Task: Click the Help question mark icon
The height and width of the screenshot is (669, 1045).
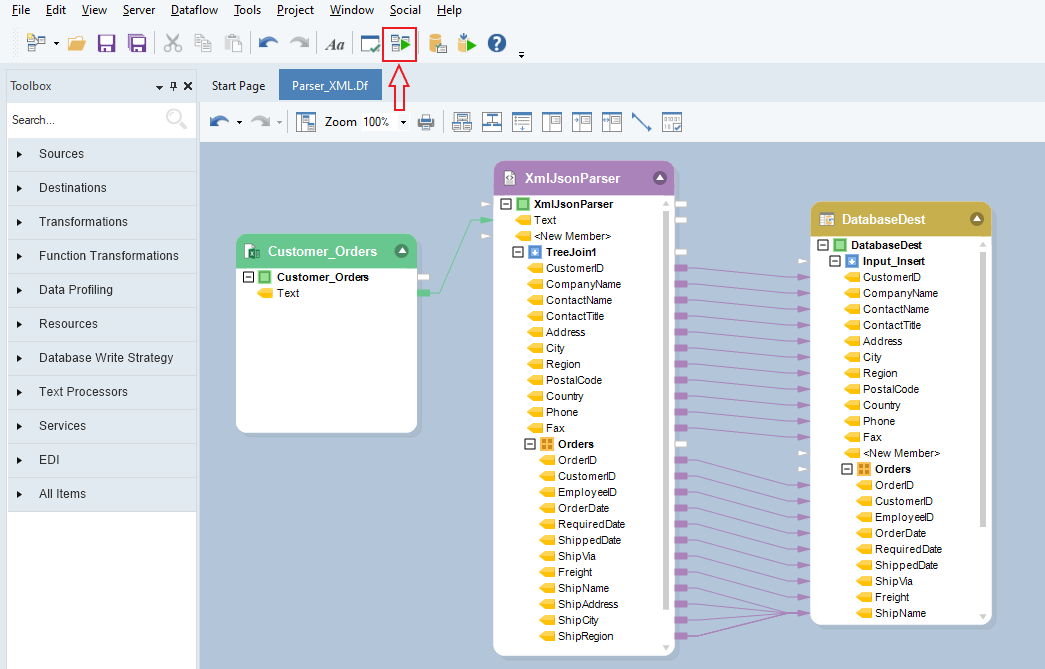Action: (x=496, y=44)
